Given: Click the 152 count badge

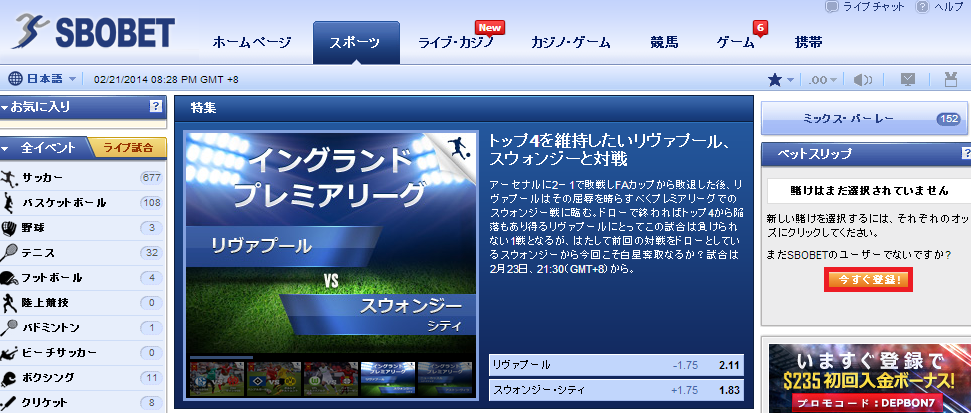Looking at the screenshot, I should point(948,119).
